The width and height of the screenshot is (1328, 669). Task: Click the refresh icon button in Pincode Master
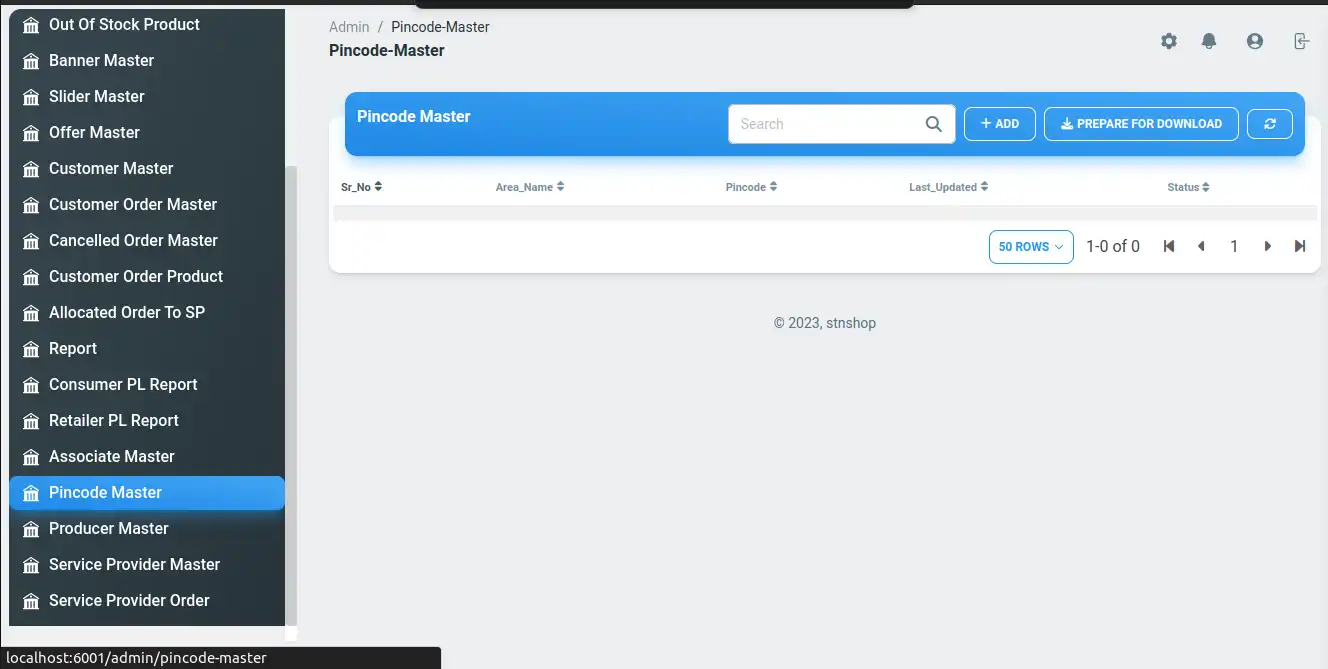coord(1270,124)
